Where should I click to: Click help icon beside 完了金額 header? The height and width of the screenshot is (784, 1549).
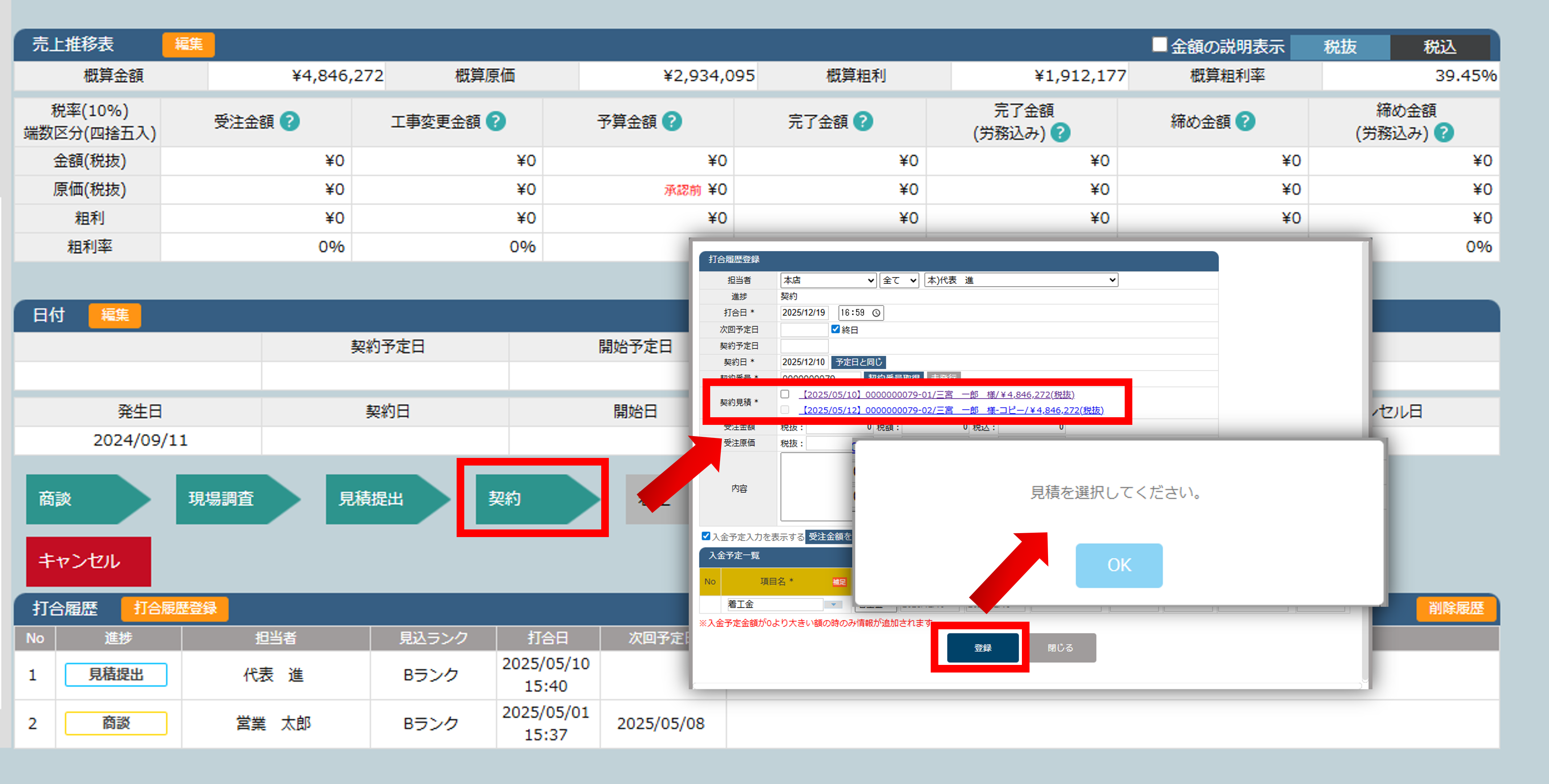click(863, 121)
